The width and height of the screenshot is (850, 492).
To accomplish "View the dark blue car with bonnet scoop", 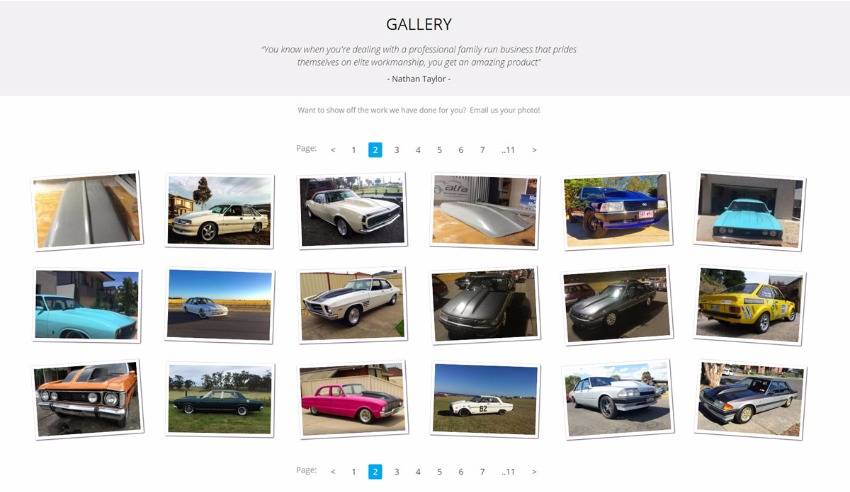I will click(617, 212).
